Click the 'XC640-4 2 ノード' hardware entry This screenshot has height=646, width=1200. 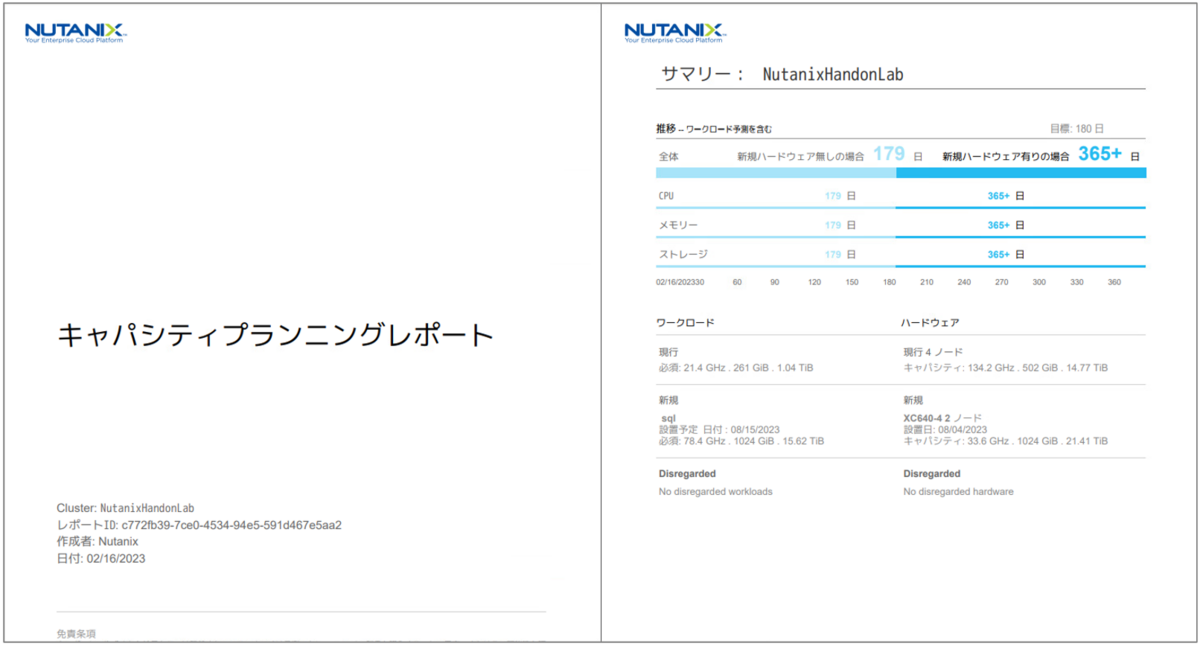(942, 418)
